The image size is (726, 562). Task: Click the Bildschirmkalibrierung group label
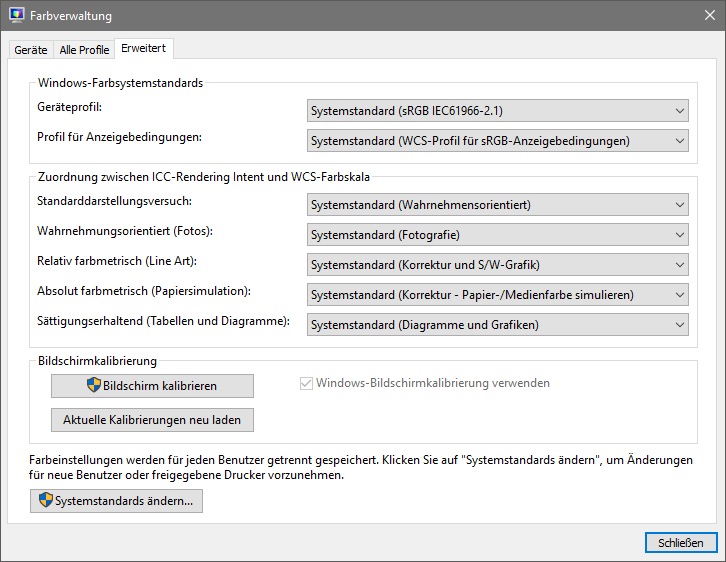(97, 361)
